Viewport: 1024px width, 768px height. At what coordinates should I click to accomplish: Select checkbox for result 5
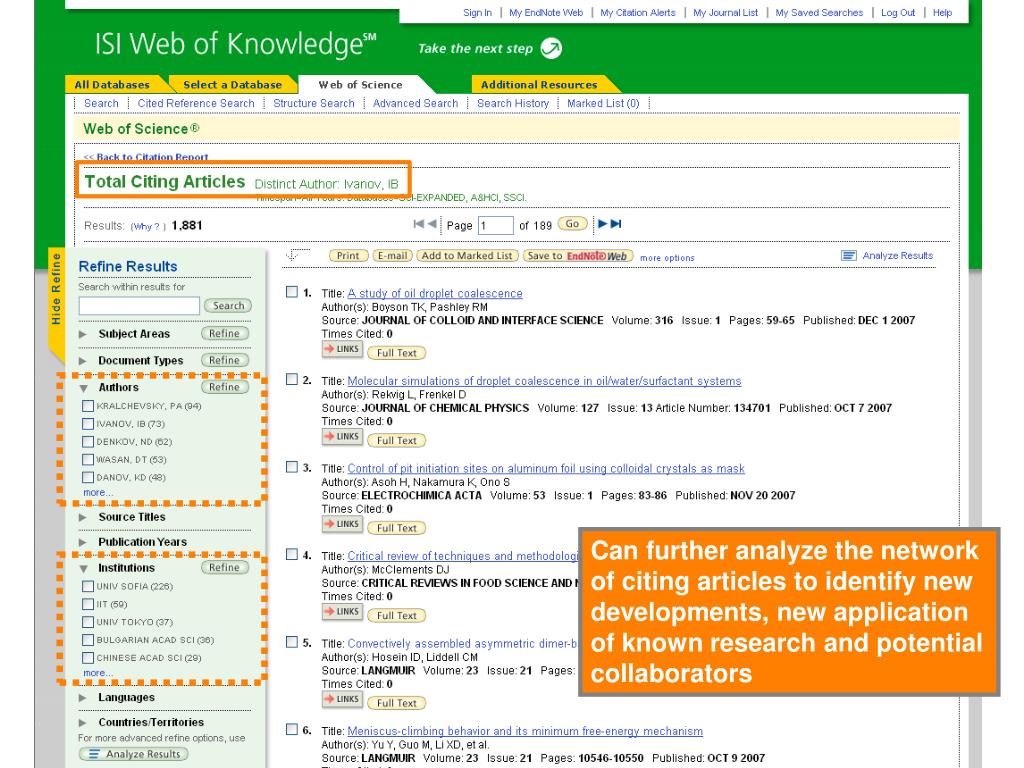[x=292, y=642]
